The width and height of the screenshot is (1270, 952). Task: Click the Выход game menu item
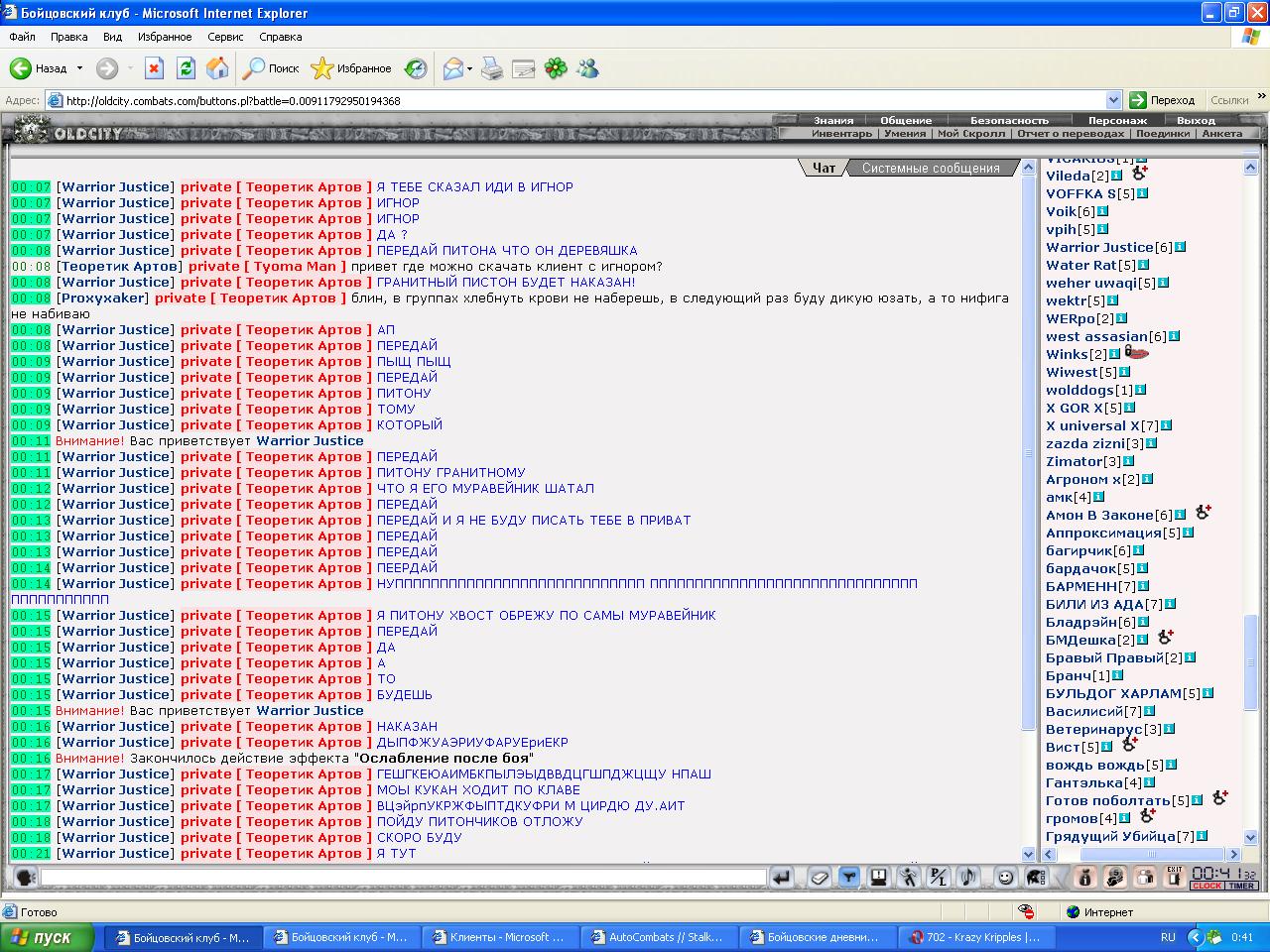click(x=1196, y=120)
